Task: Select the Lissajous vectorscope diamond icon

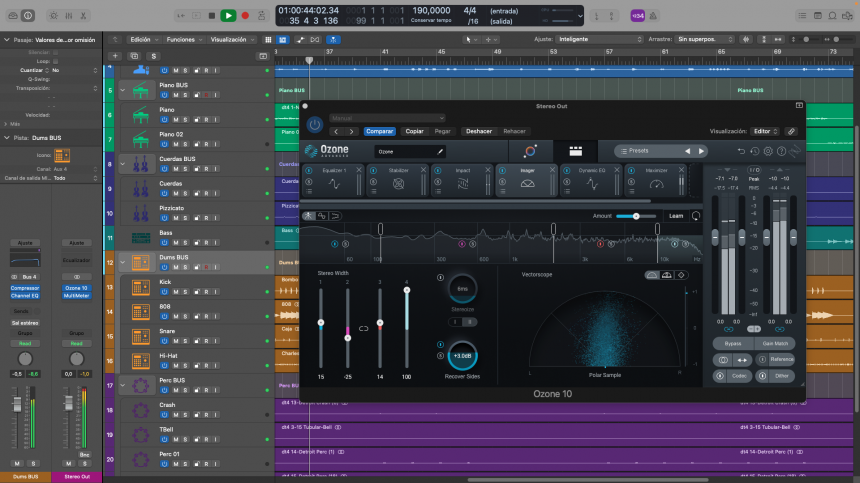Action: [681, 275]
